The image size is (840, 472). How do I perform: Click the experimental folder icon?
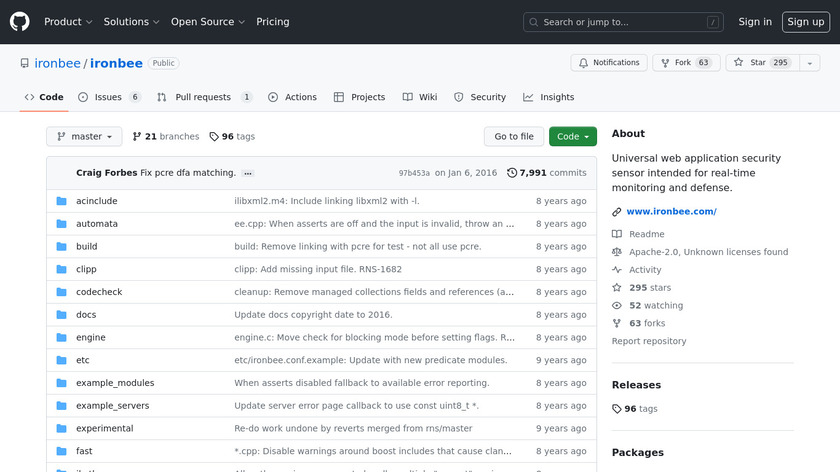point(62,429)
